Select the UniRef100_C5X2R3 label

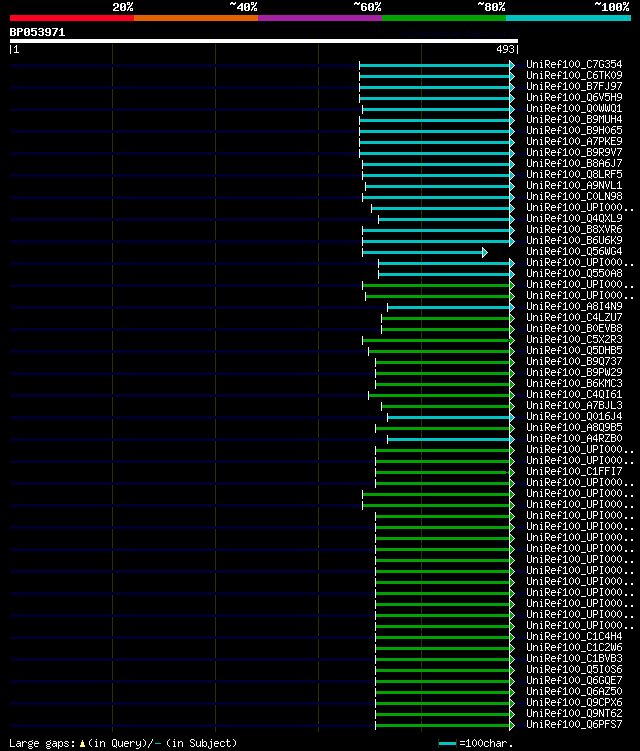574,340
